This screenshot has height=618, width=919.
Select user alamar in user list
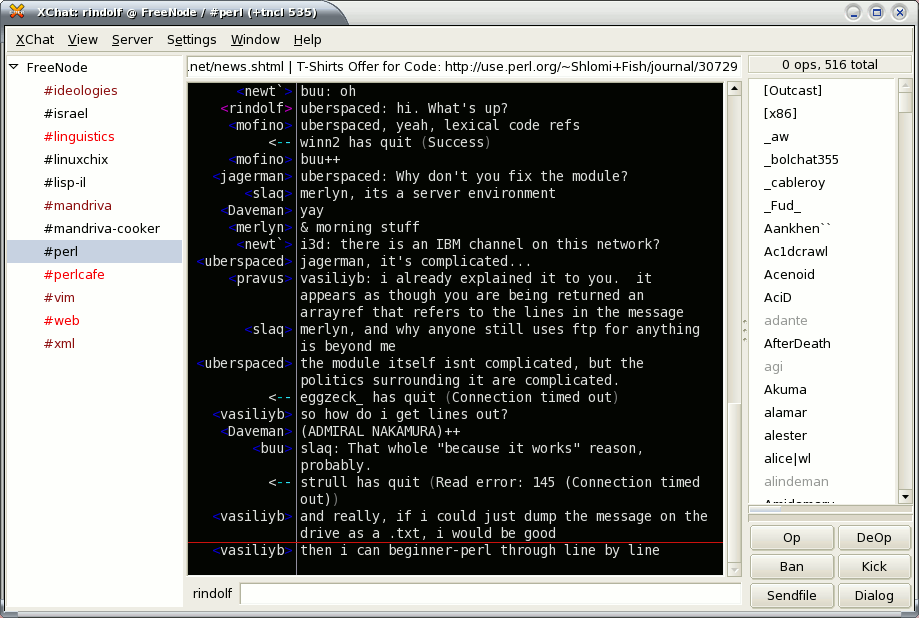[785, 412]
